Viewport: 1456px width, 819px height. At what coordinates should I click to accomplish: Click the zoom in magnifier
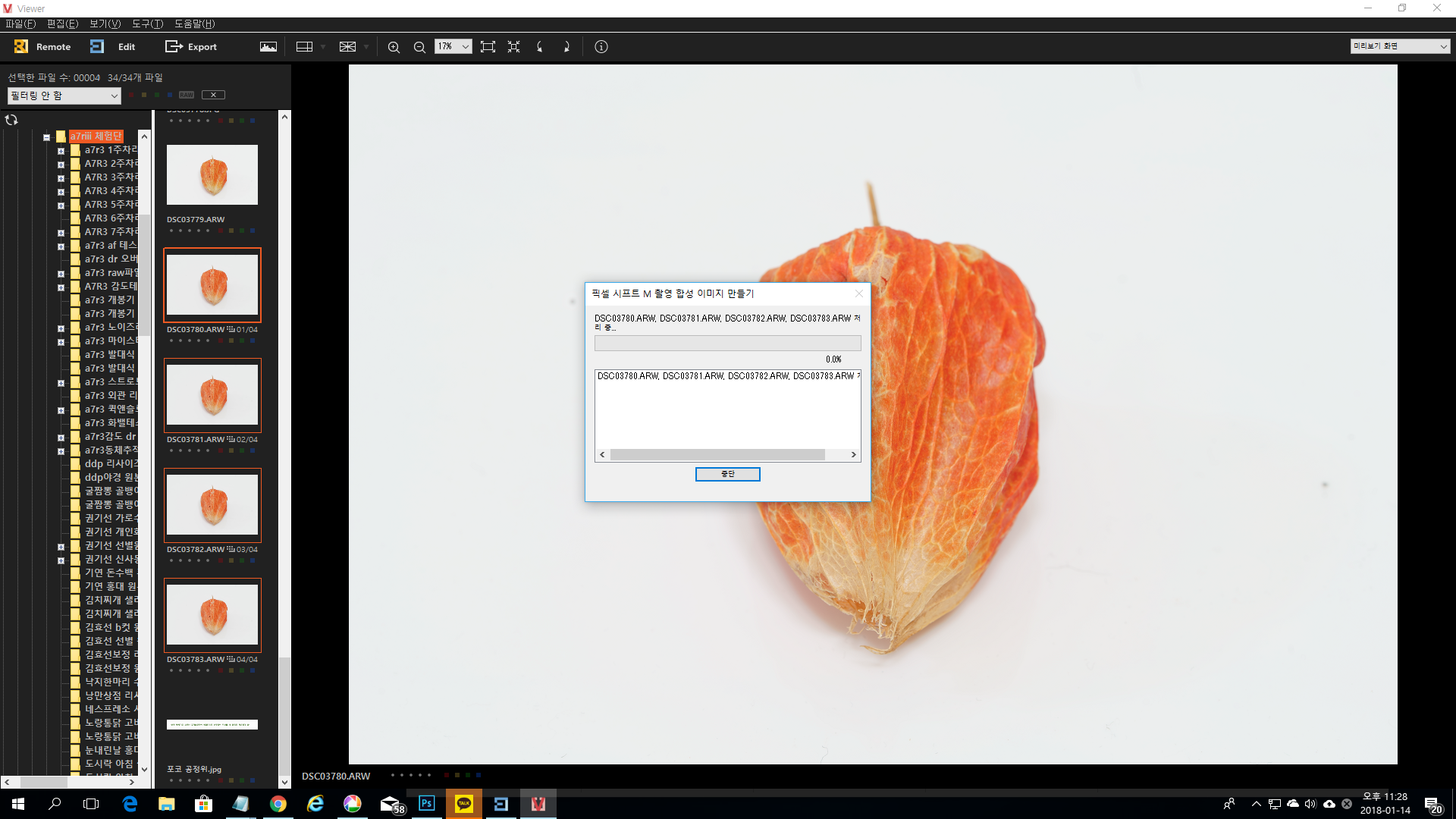point(394,46)
